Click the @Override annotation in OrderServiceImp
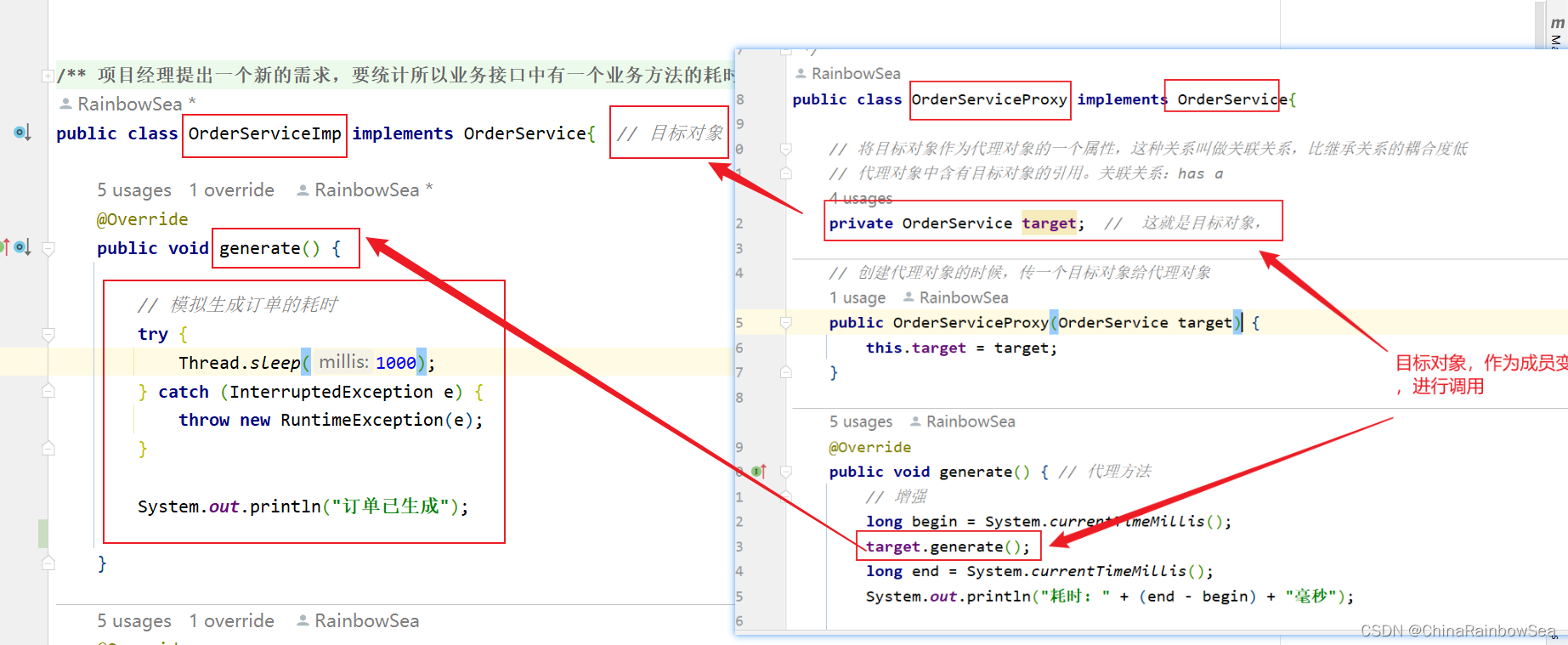This screenshot has height=645, width=1568. [x=142, y=219]
